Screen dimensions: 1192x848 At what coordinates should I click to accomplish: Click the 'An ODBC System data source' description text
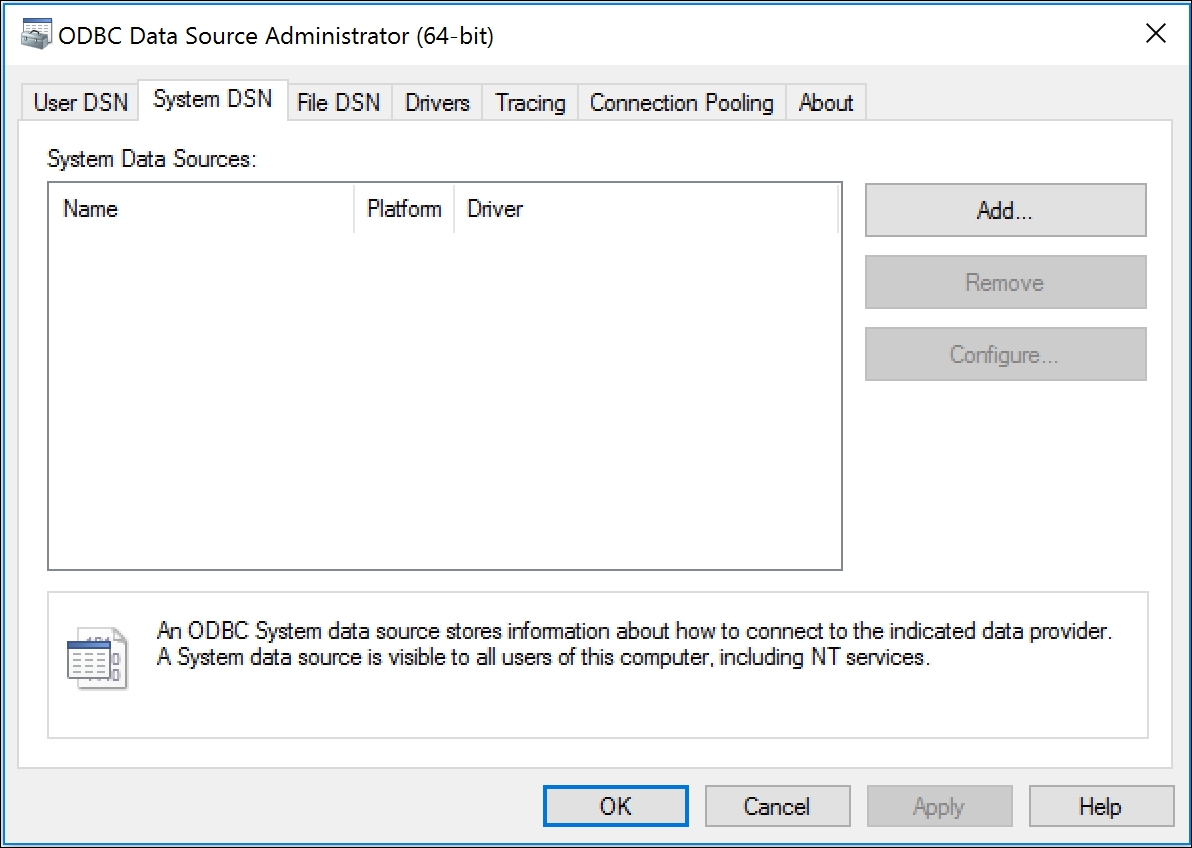(634, 644)
